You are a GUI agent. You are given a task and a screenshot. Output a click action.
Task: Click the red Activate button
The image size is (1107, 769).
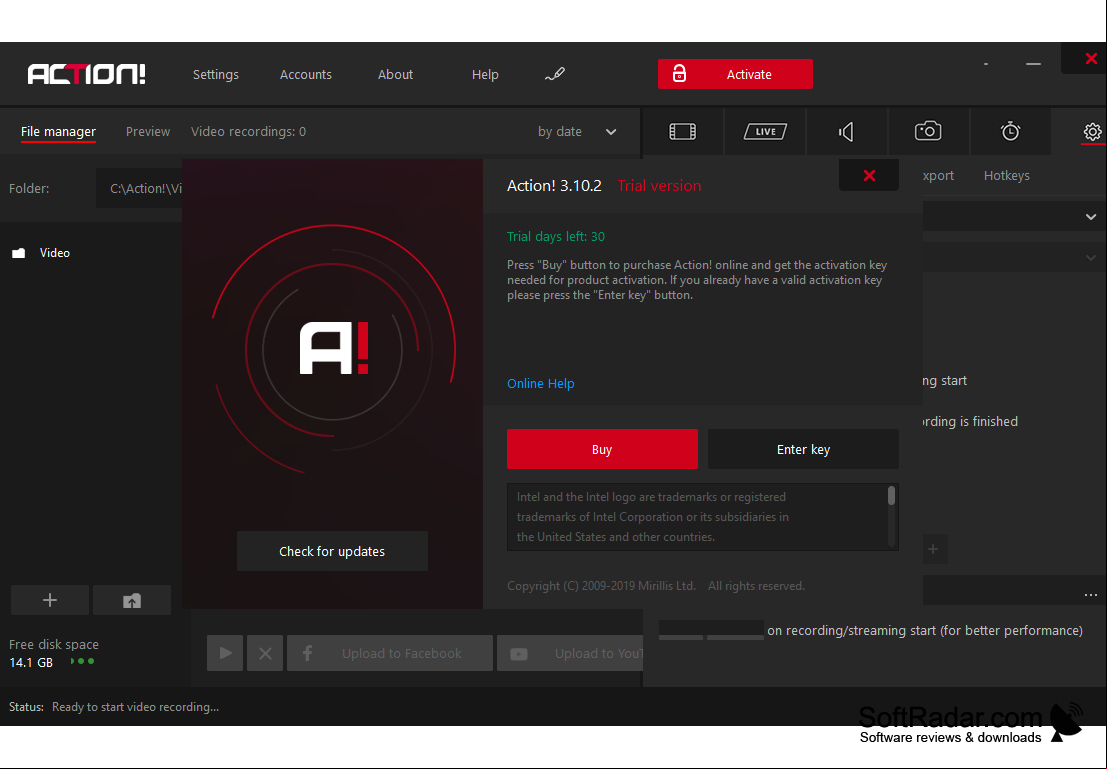click(x=735, y=74)
